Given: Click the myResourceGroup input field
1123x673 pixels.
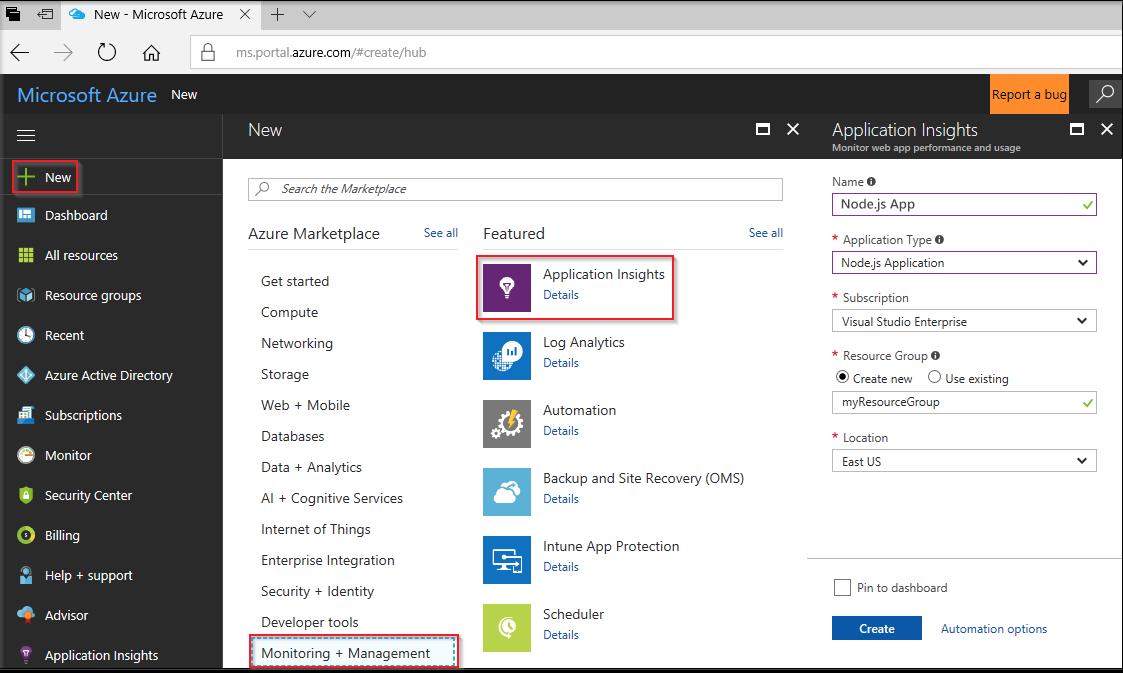Looking at the screenshot, I should pyautogui.click(x=964, y=402).
